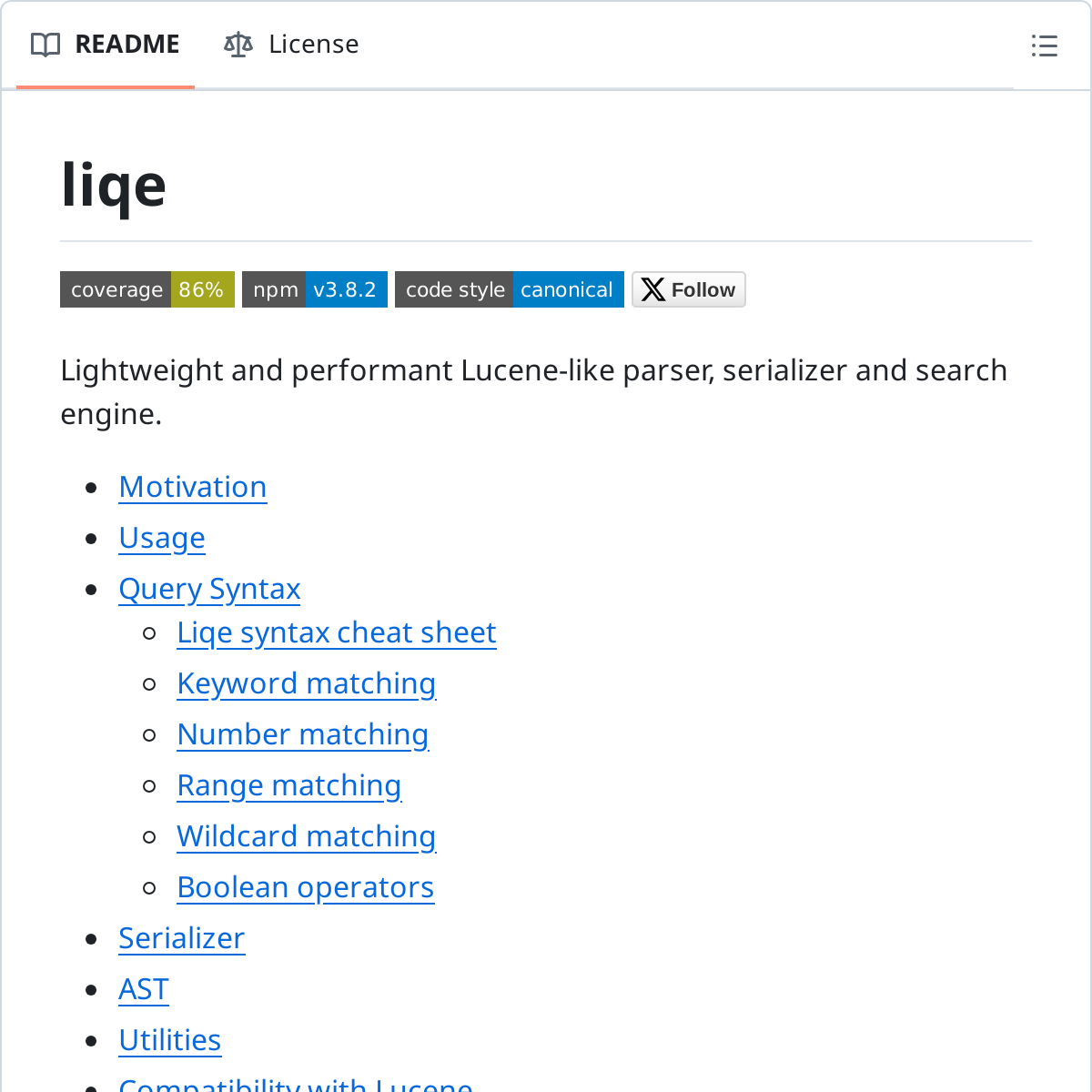This screenshot has height=1092, width=1092.
Task: Open the Number matching link
Action: tap(303, 734)
